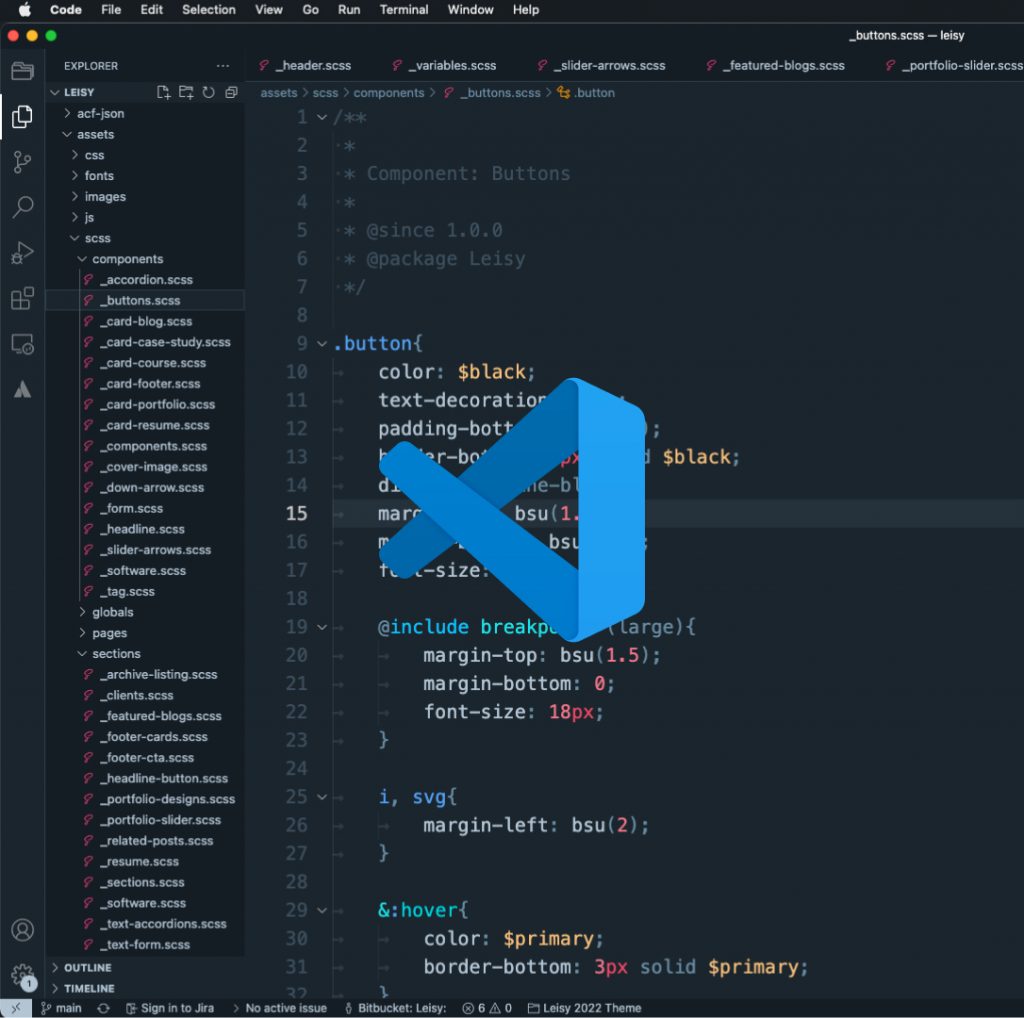Viewport: 1024px width, 1018px height.
Task: Refresh the Explorer tree
Action: pyautogui.click(x=208, y=92)
